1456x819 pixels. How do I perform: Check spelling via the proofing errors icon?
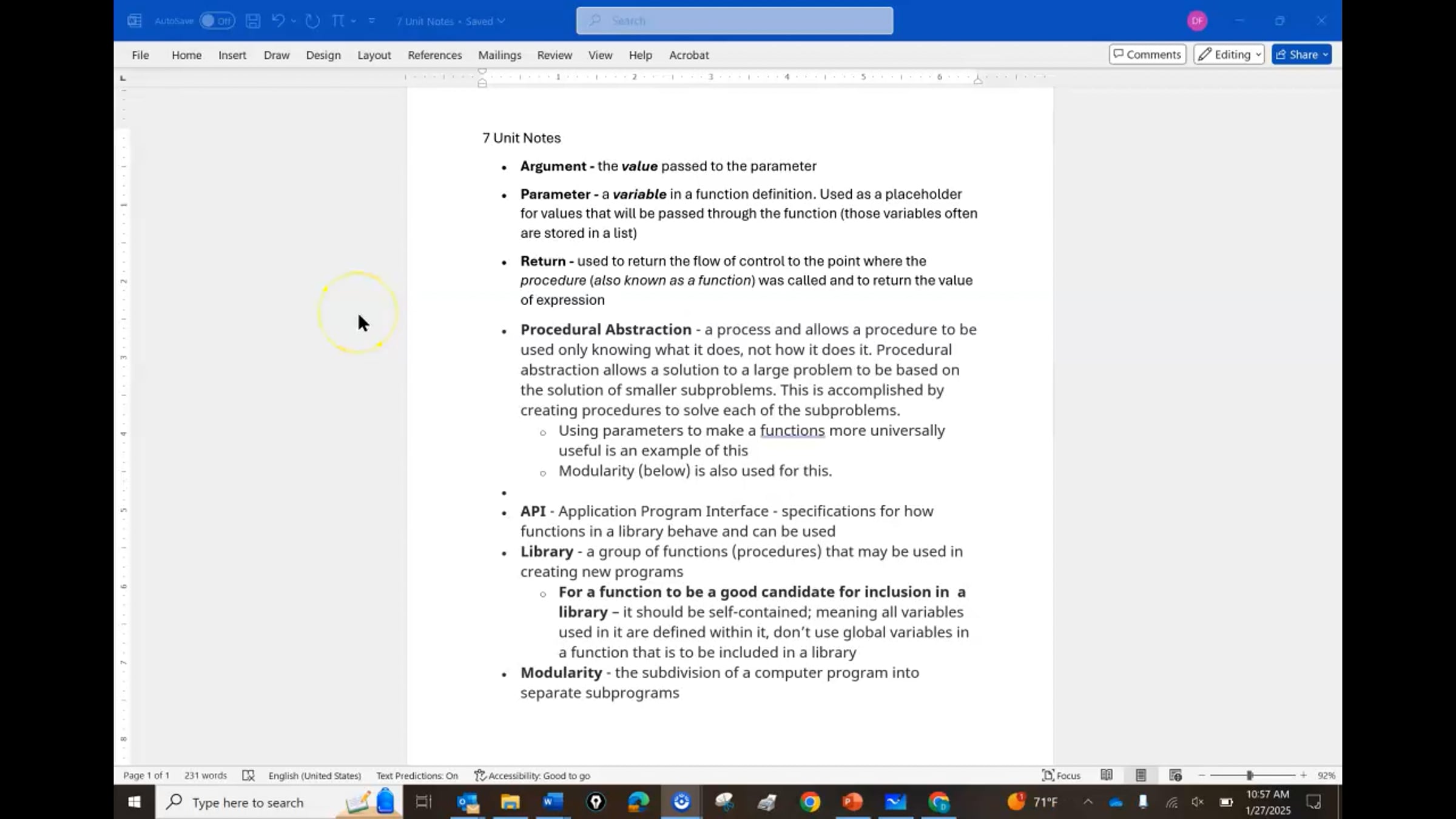coord(249,775)
